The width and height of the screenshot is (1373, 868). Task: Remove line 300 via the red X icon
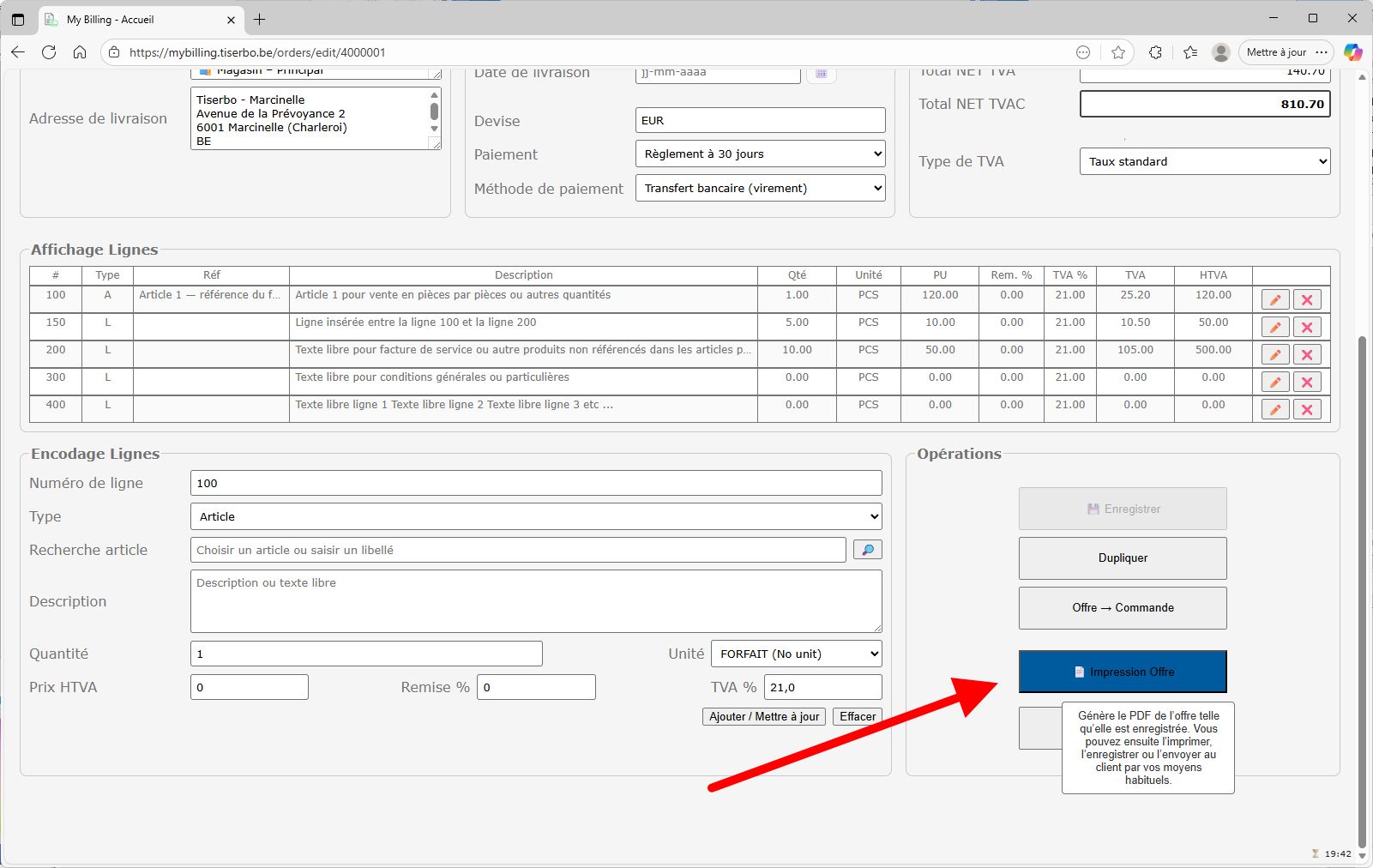pos(1307,383)
